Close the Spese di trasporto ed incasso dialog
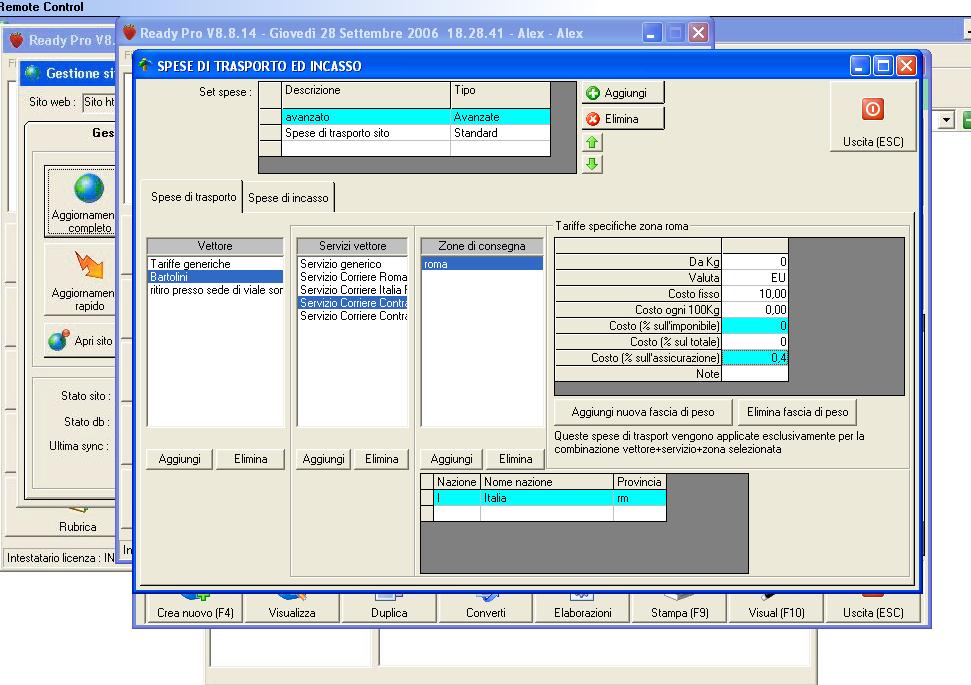This screenshot has width=971, height=685. pos(906,66)
